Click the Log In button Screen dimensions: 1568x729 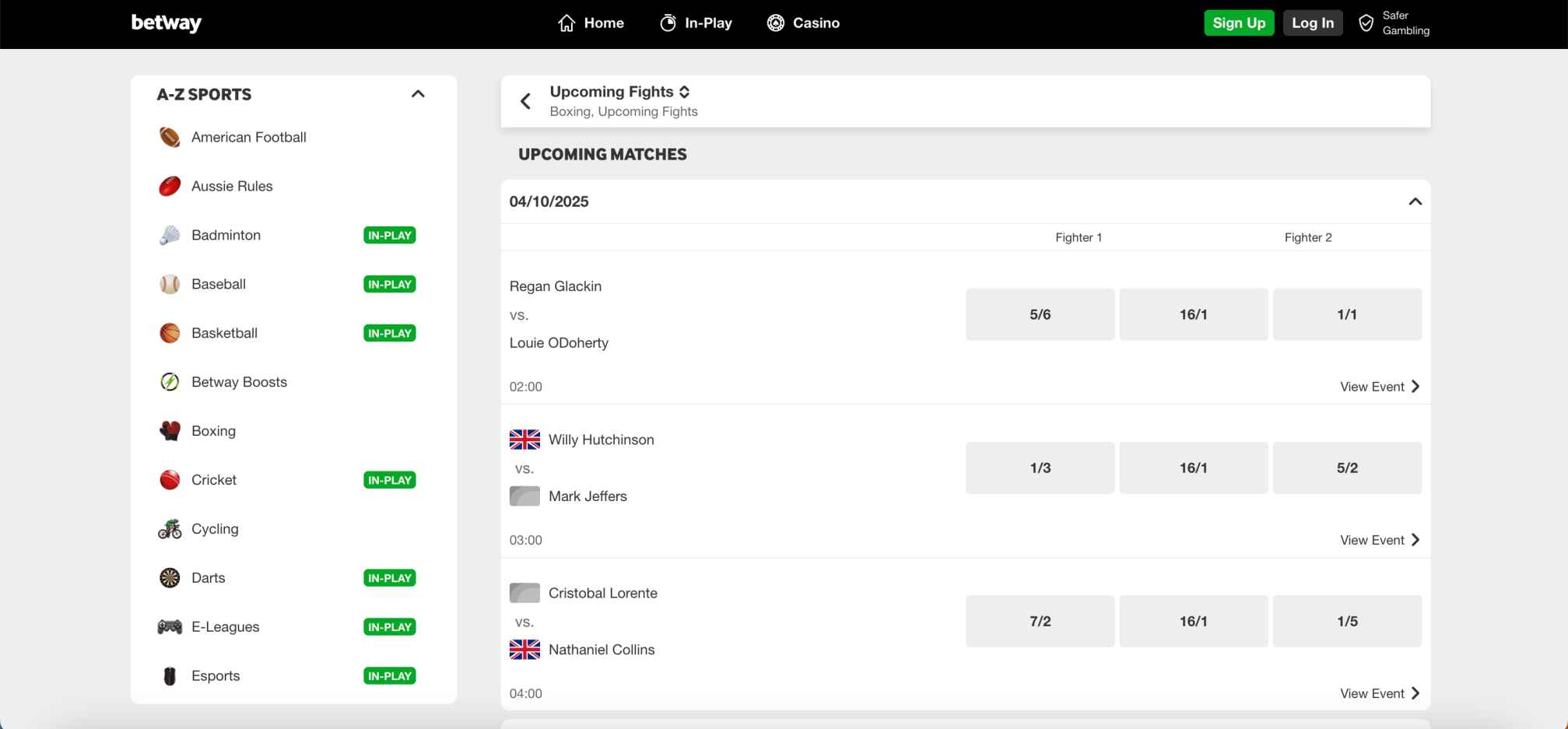coord(1312,23)
